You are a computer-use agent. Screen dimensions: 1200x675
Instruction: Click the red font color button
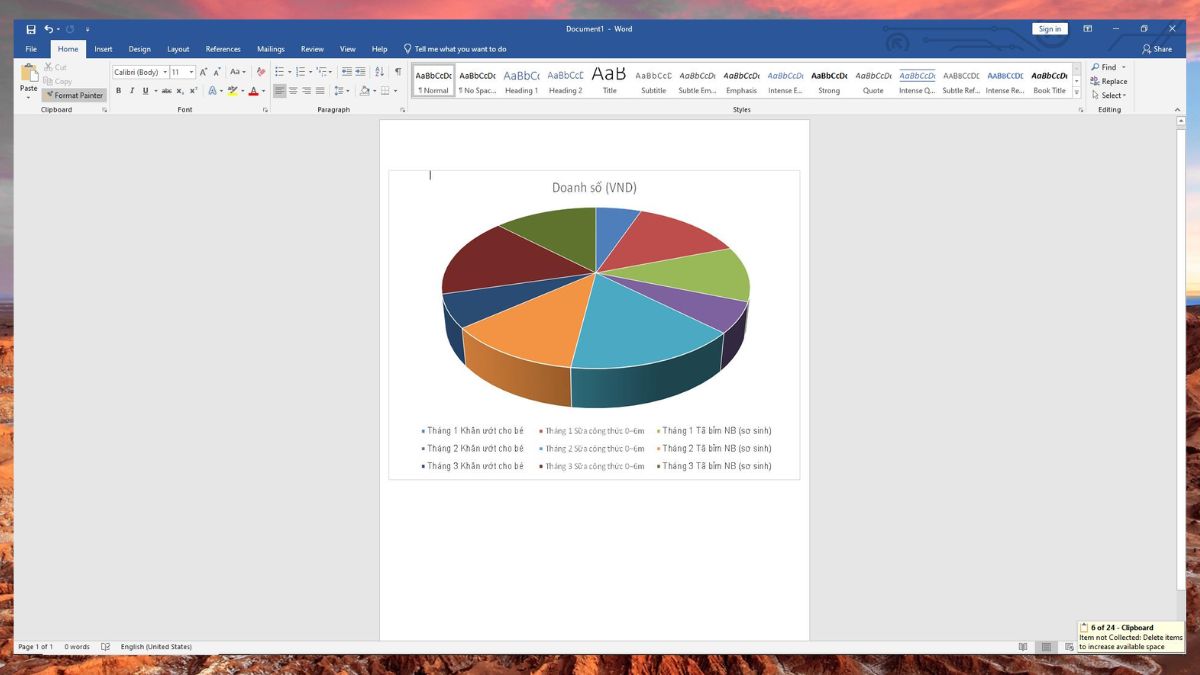(x=253, y=91)
